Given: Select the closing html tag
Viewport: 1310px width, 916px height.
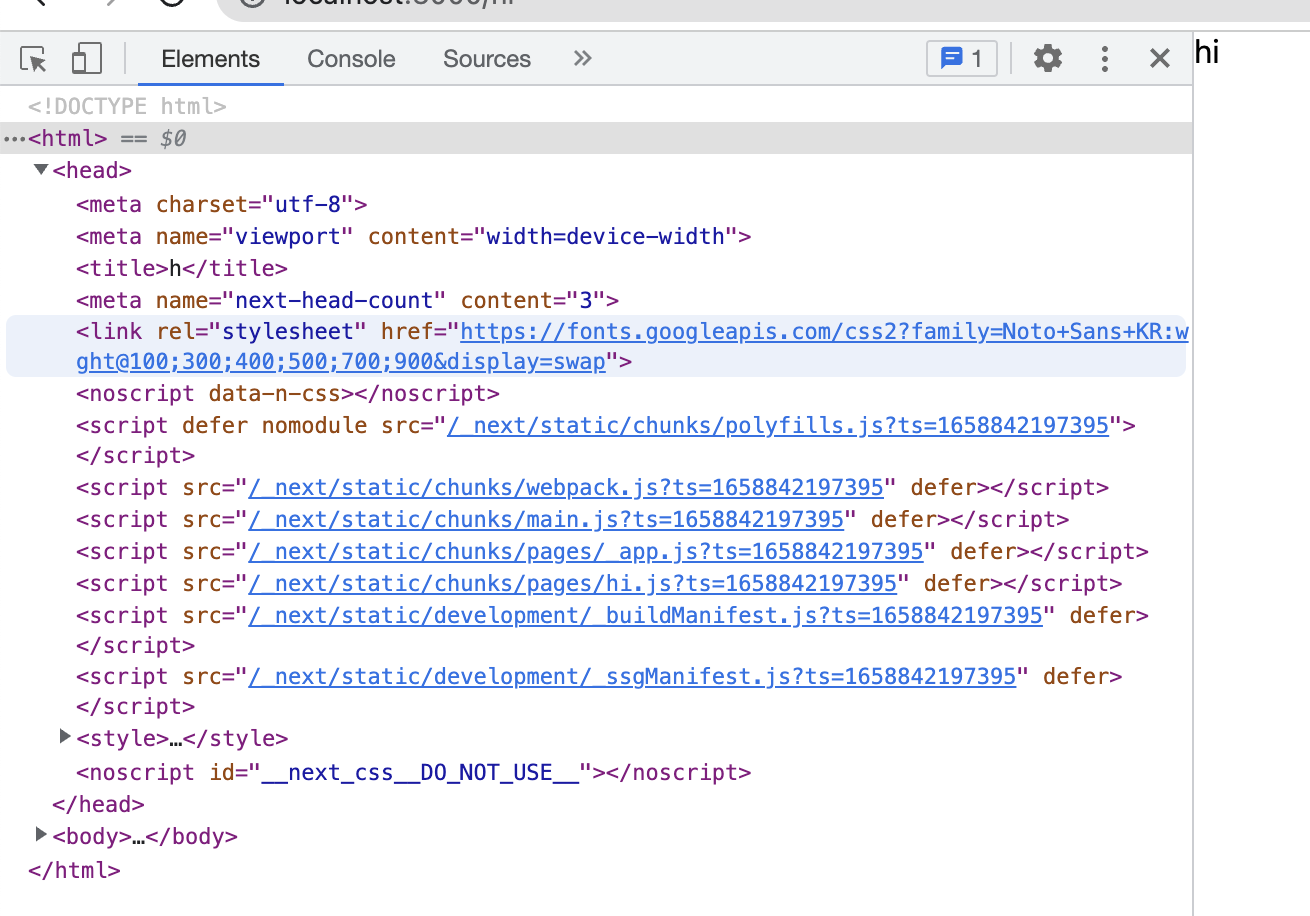Looking at the screenshot, I should (x=74, y=870).
